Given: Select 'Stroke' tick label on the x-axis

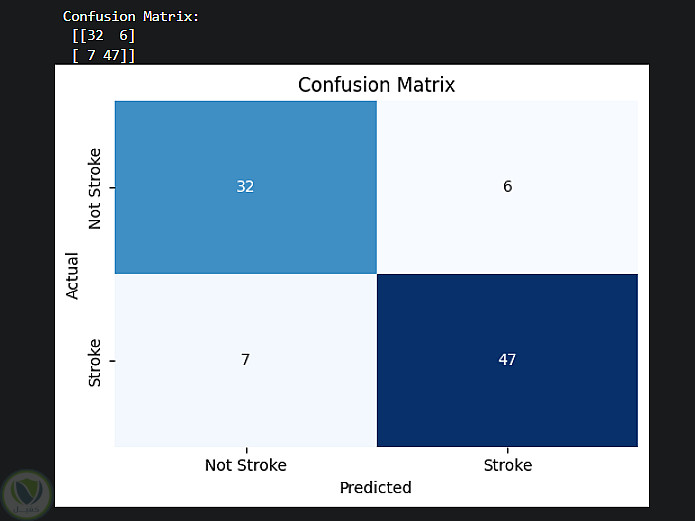Looking at the screenshot, I should pos(507,466).
